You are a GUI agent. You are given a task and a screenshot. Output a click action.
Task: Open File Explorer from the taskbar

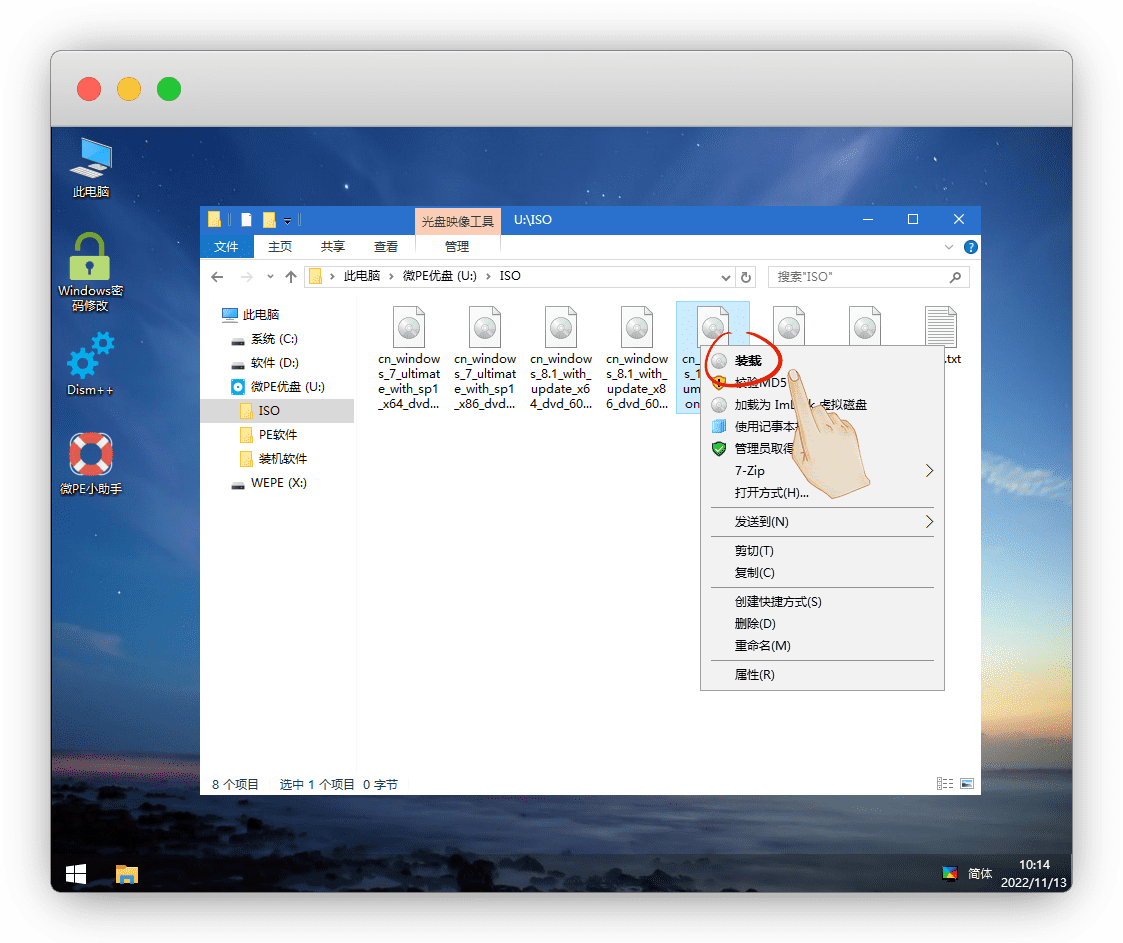(x=126, y=874)
